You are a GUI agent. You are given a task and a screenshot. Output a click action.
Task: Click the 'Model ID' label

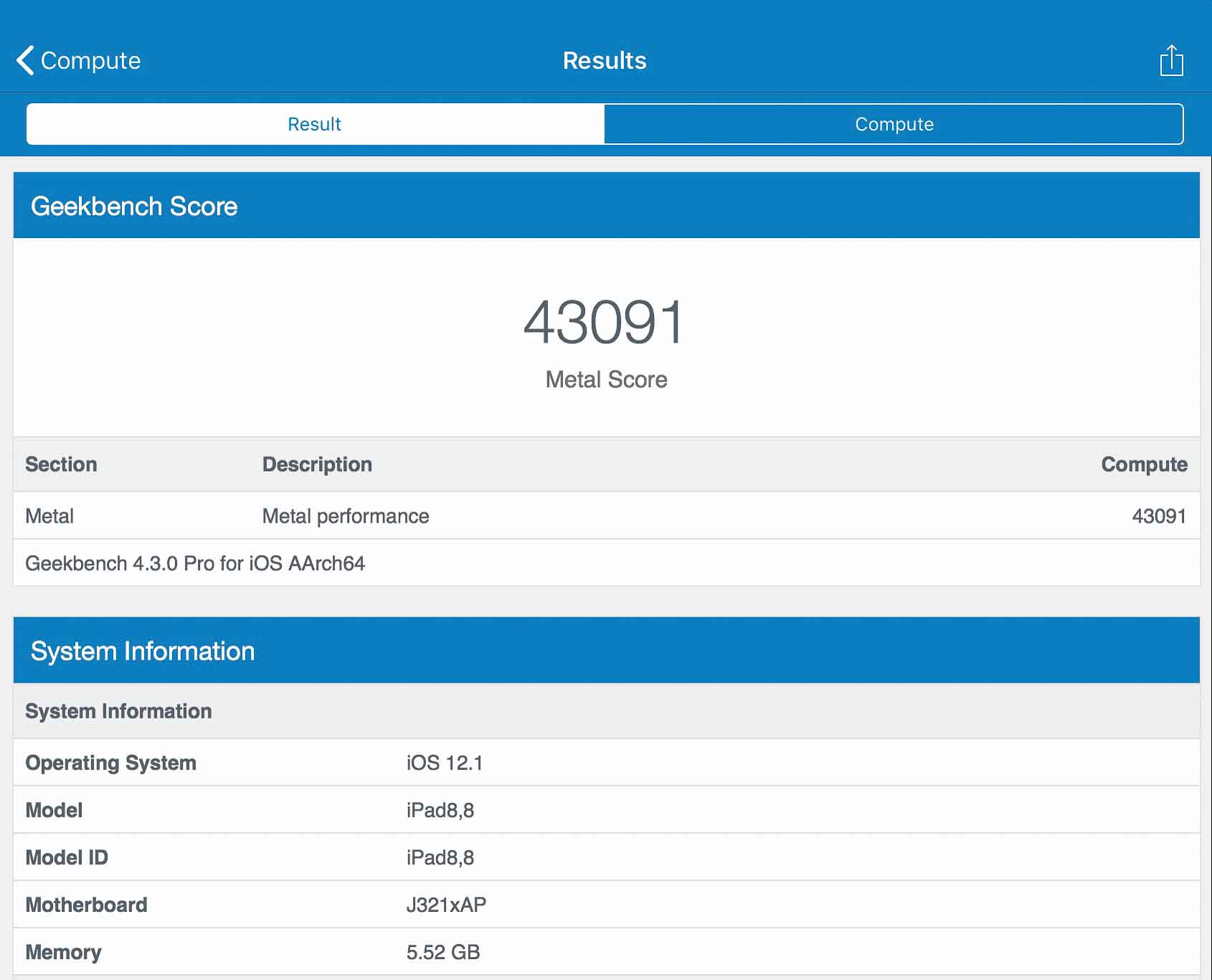click(x=67, y=857)
